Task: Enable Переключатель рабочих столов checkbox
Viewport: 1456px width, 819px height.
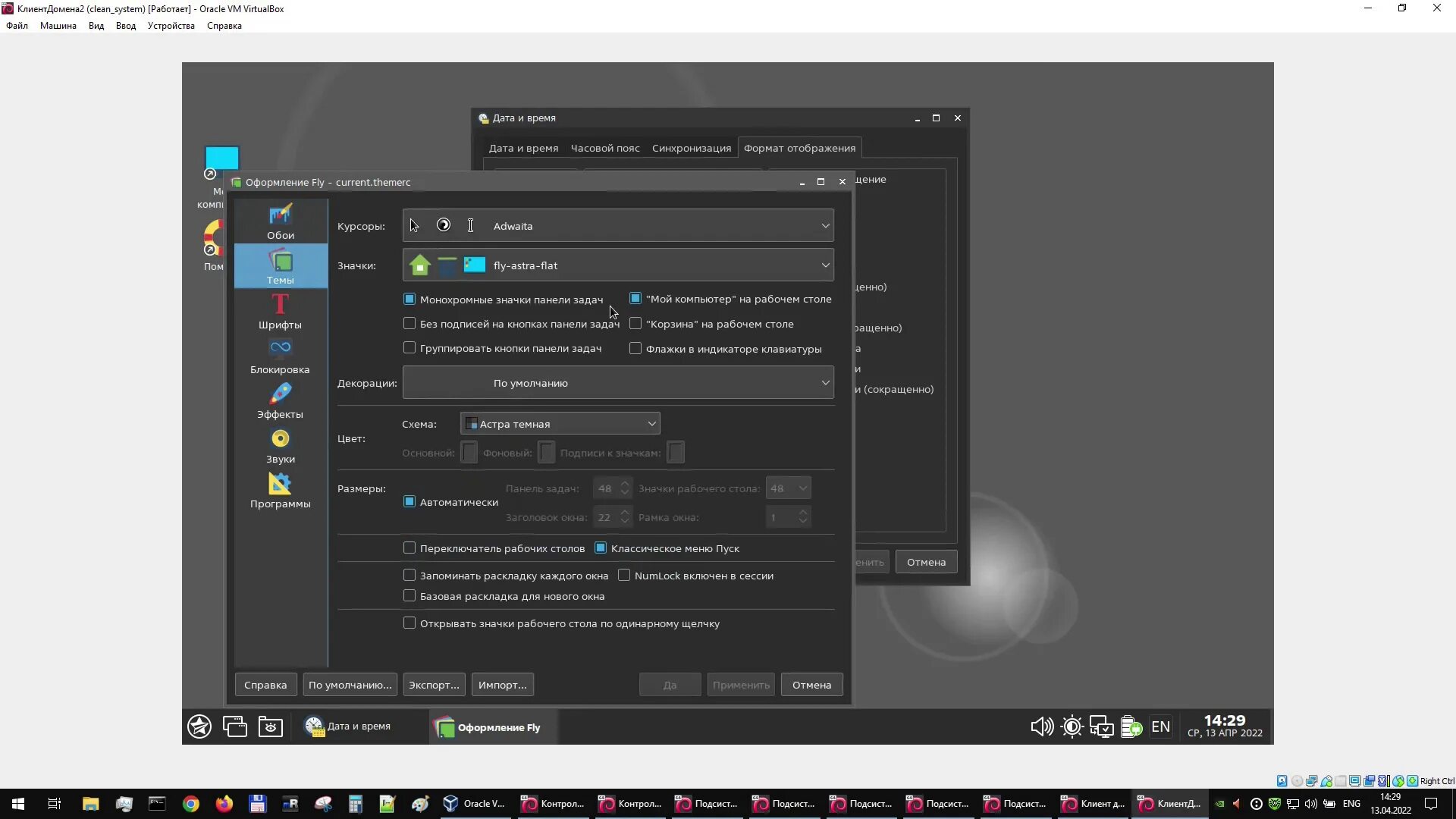Action: [409, 548]
